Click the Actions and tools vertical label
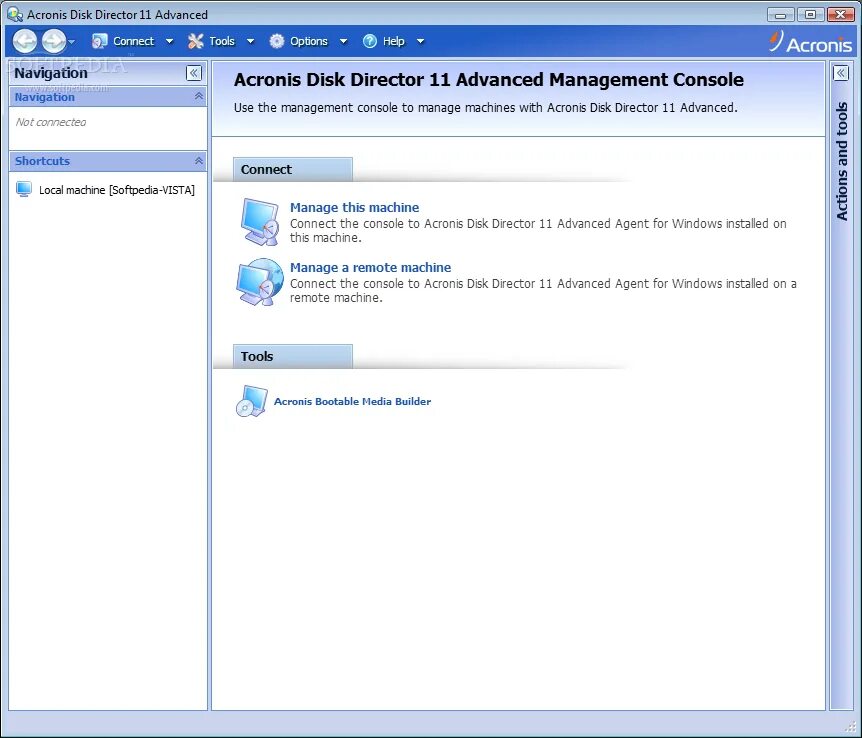The image size is (862, 738). [842, 161]
